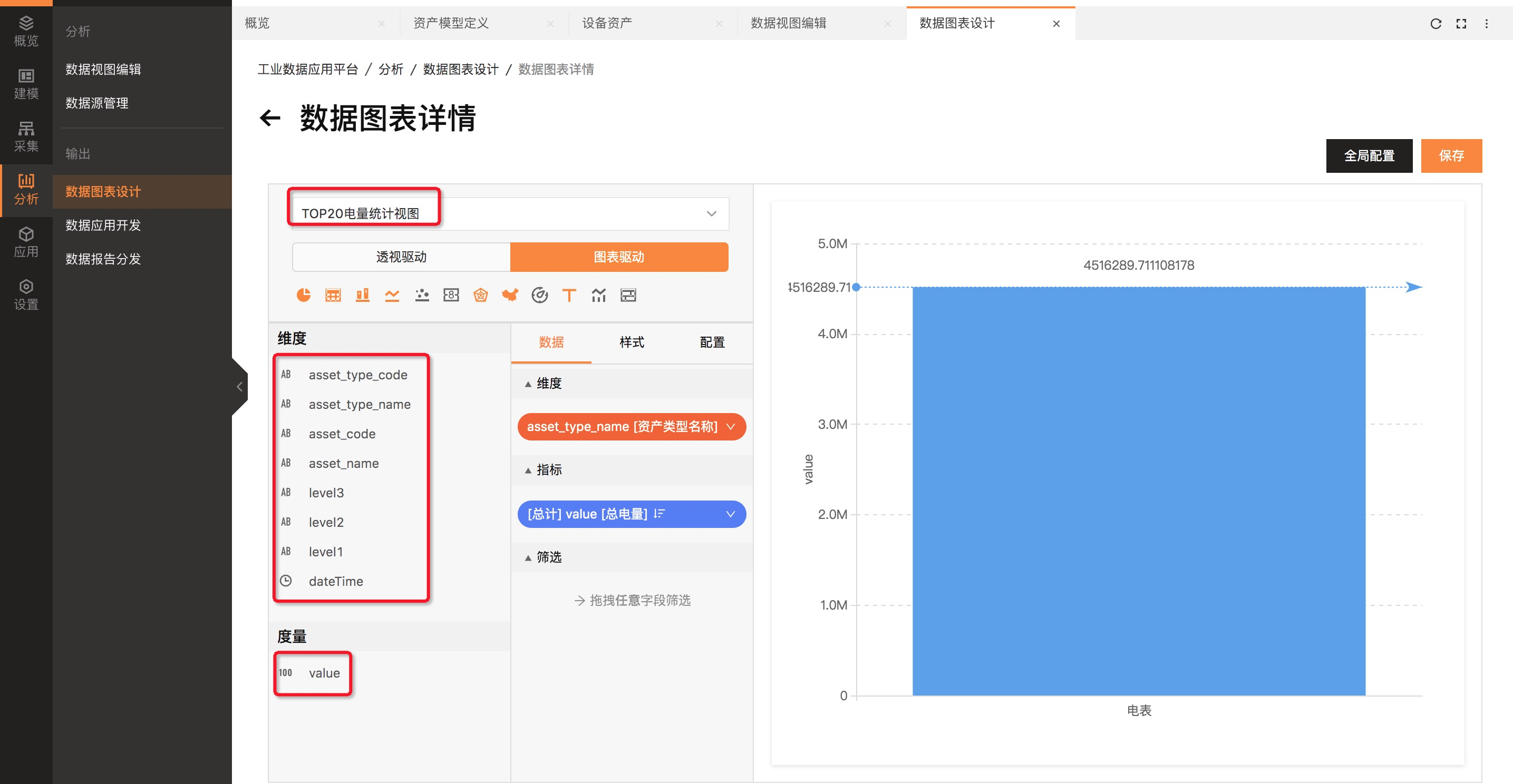
Task: Select the bar chart type icon
Action: (x=362, y=295)
